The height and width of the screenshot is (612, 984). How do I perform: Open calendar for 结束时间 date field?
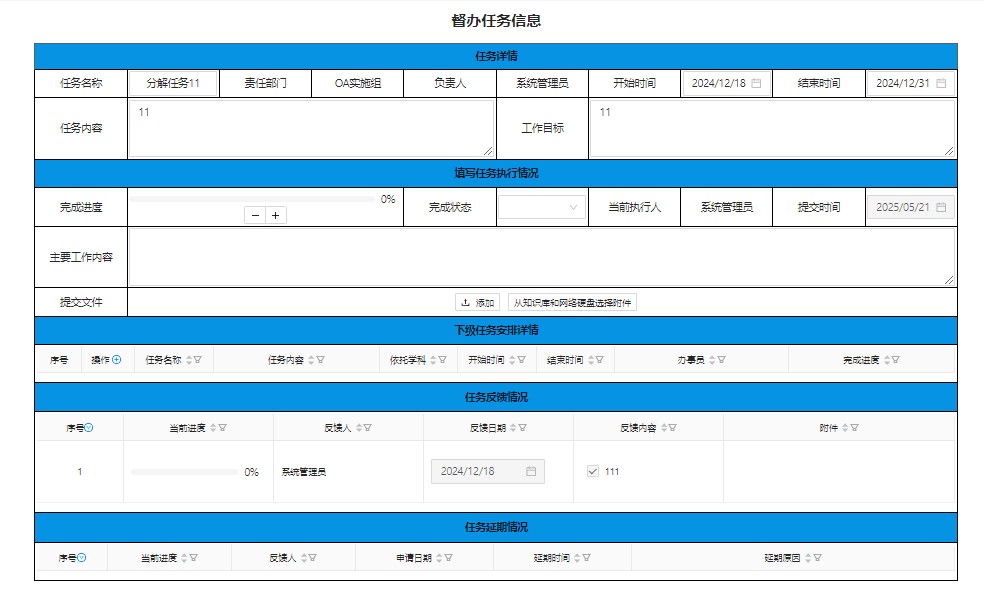(940, 84)
